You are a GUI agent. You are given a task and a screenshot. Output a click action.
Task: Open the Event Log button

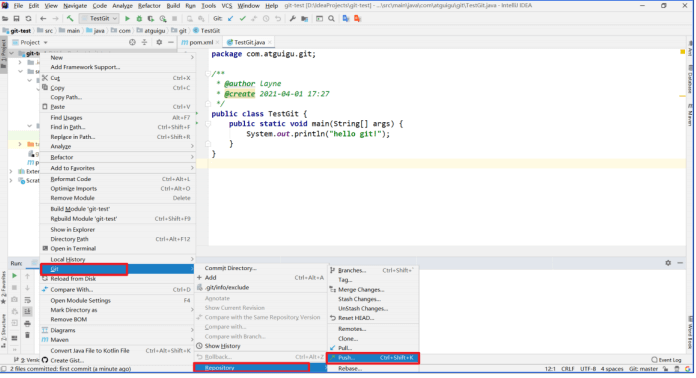[x=666, y=360]
